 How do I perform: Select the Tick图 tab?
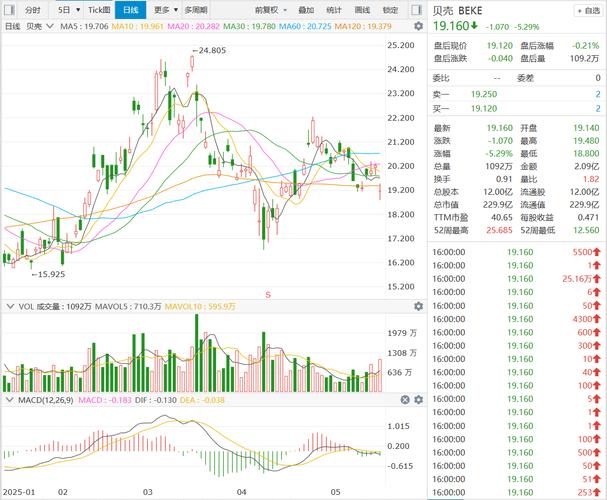pos(98,9)
